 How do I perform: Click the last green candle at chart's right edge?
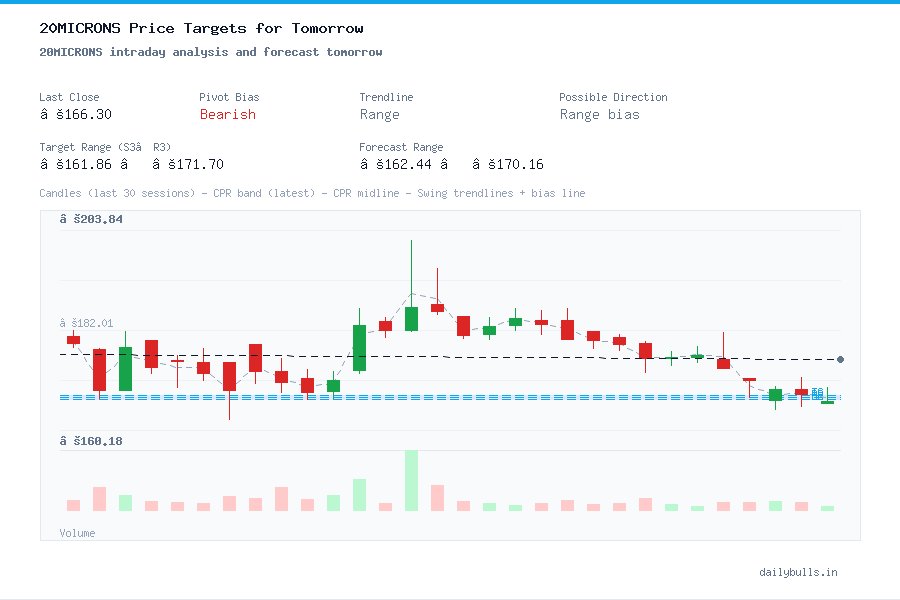click(x=827, y=400)
